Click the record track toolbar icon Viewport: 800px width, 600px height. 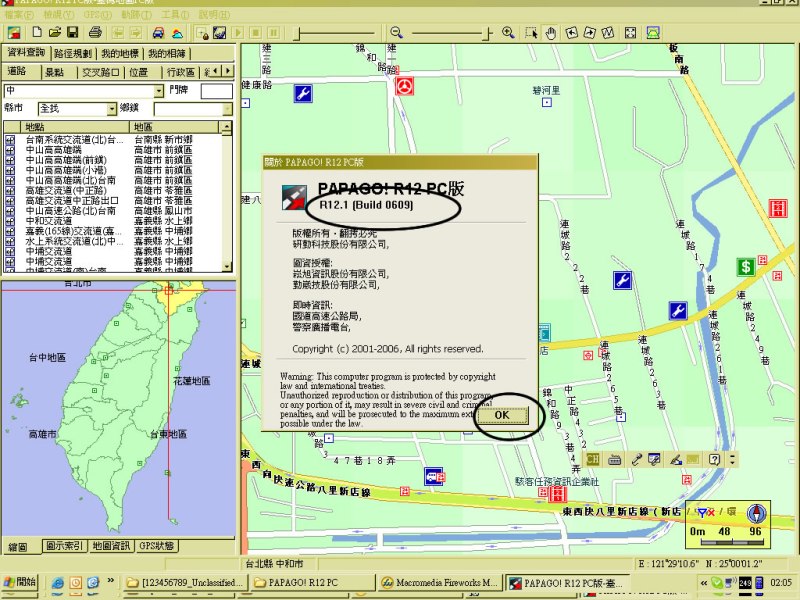202,33
